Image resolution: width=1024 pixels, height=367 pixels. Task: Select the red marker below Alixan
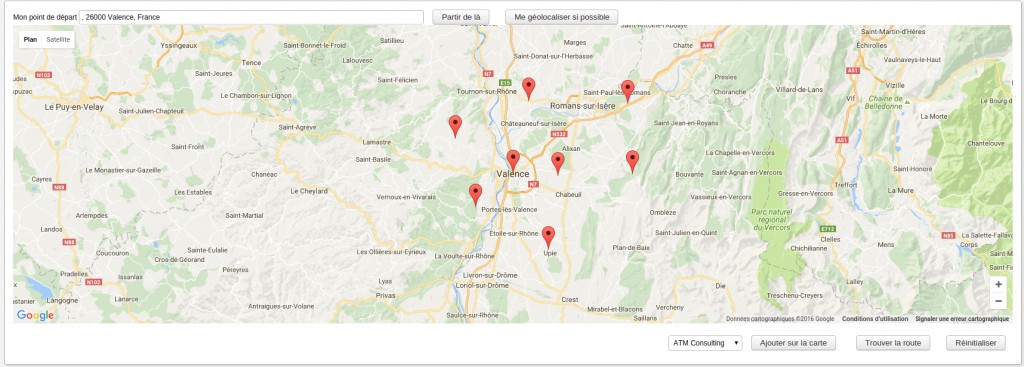point(558,163)
